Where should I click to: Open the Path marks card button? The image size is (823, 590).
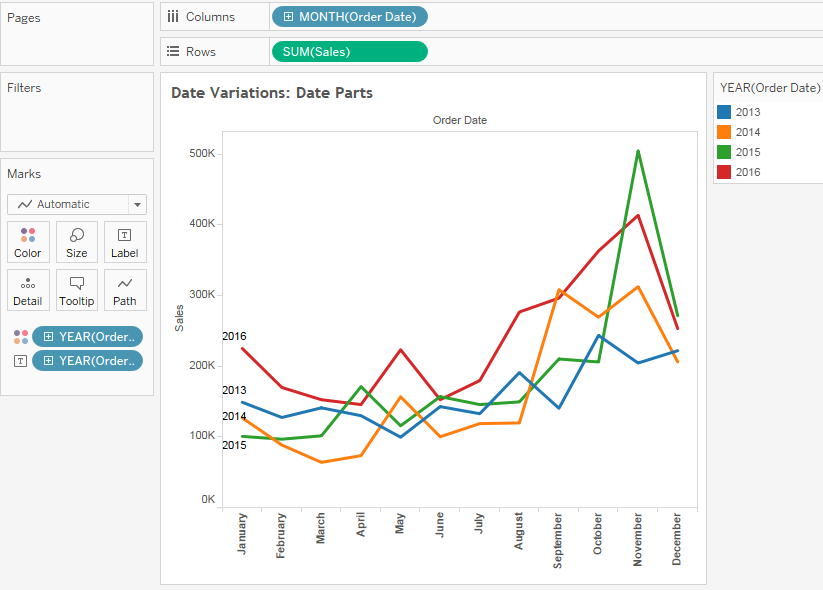[x=125, y=290]
